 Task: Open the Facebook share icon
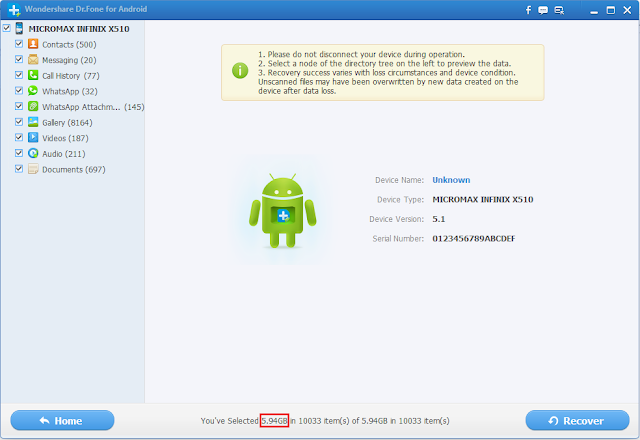pos(528,10)
